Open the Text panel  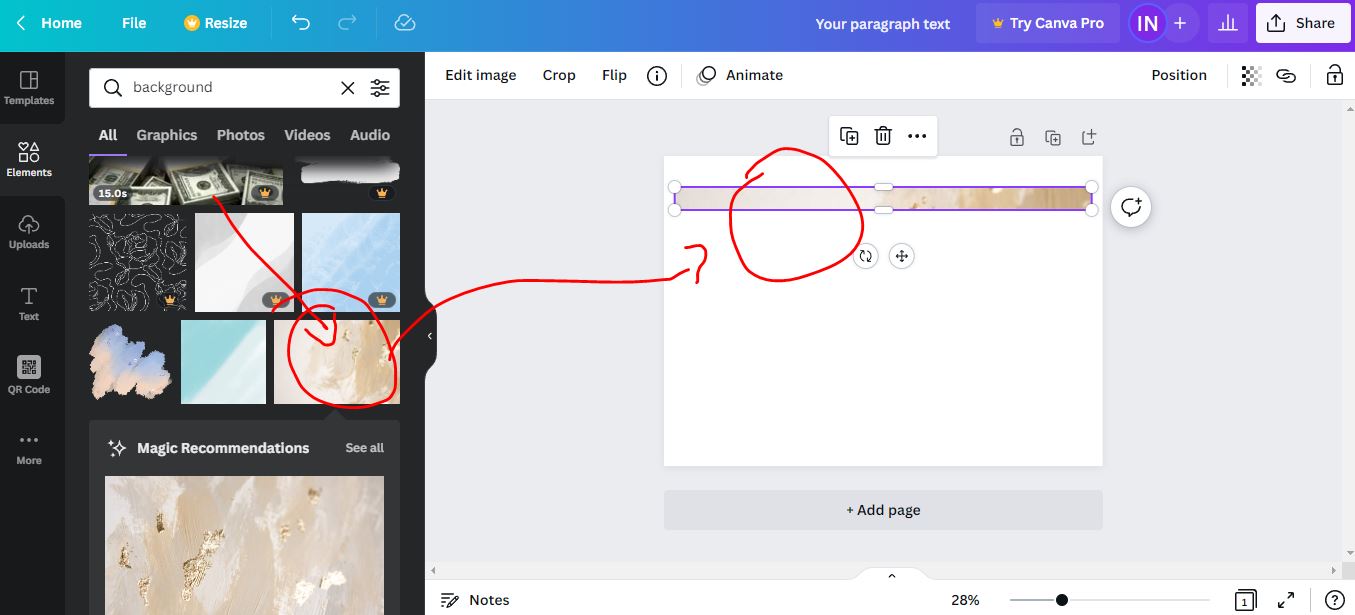[29, 302]
